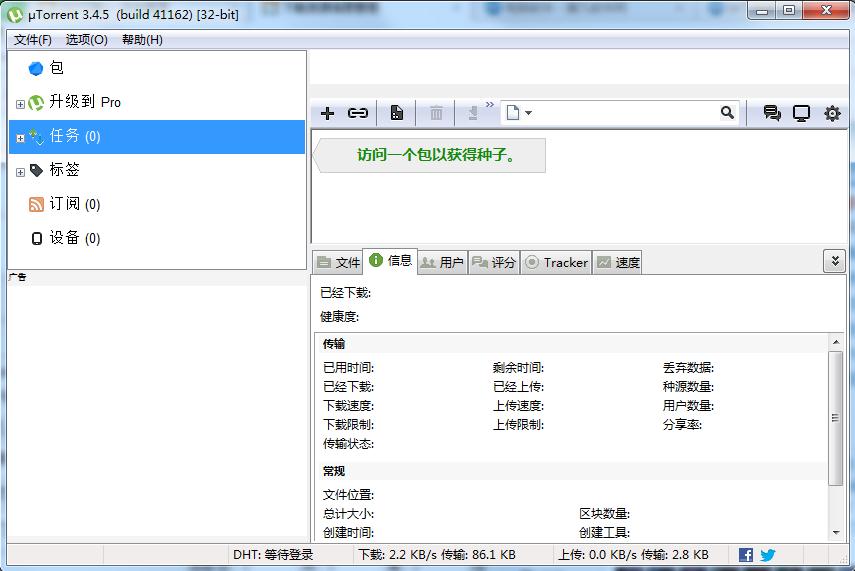
Task: Click the 传输 section header
Action: pos(334,344)
